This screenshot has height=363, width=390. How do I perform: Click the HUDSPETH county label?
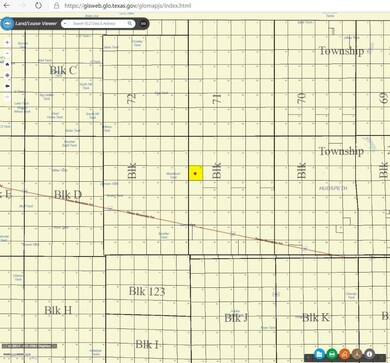333,188
